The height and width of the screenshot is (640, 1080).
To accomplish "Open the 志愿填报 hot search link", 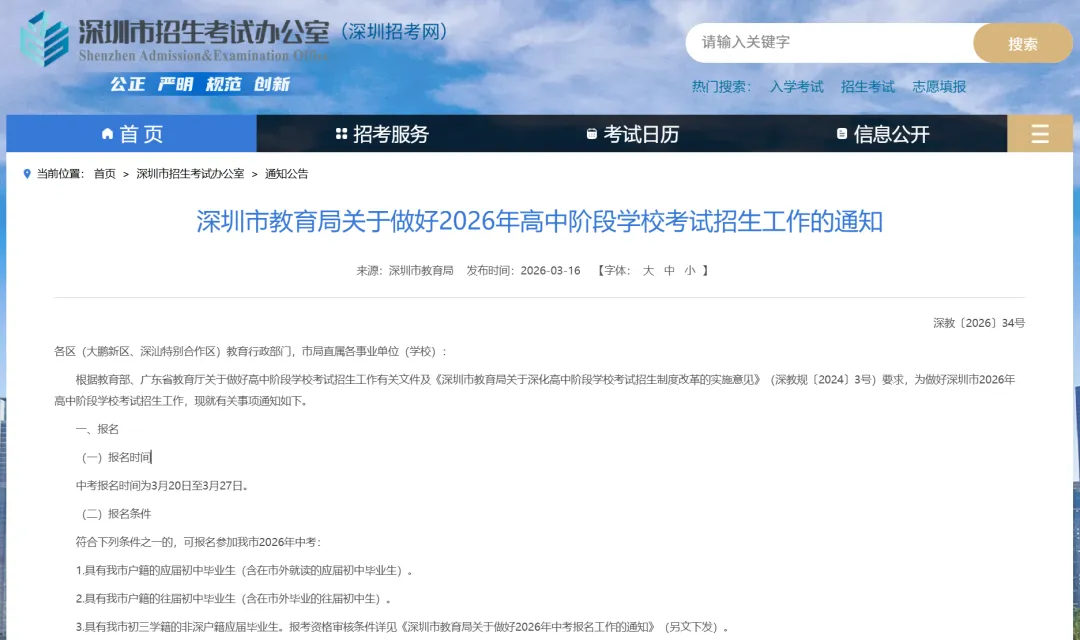I will [x=938, y=86].
